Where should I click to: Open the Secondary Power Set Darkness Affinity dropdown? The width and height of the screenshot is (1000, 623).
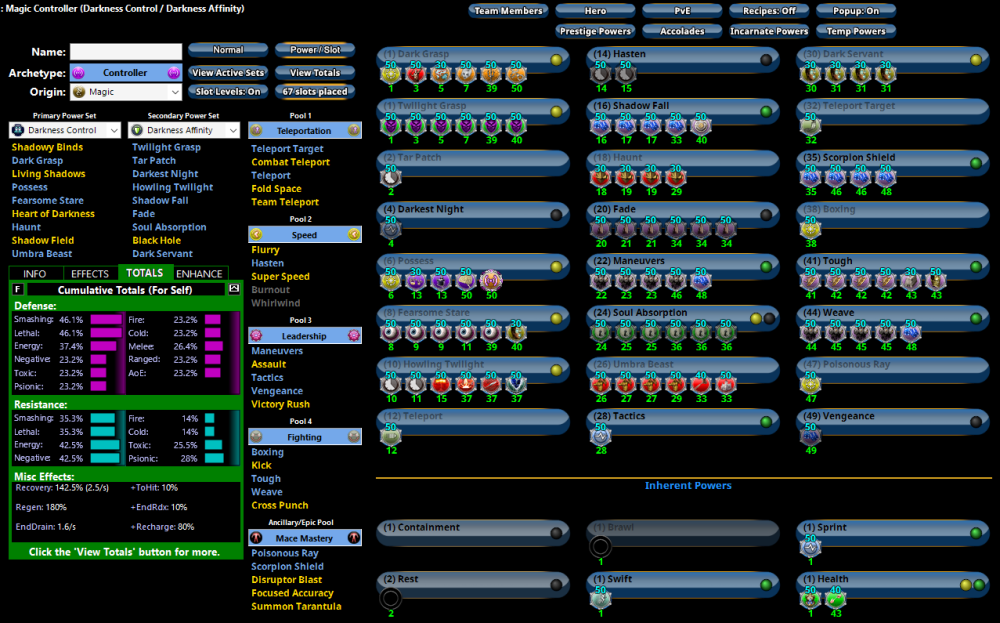click(185, 130)
